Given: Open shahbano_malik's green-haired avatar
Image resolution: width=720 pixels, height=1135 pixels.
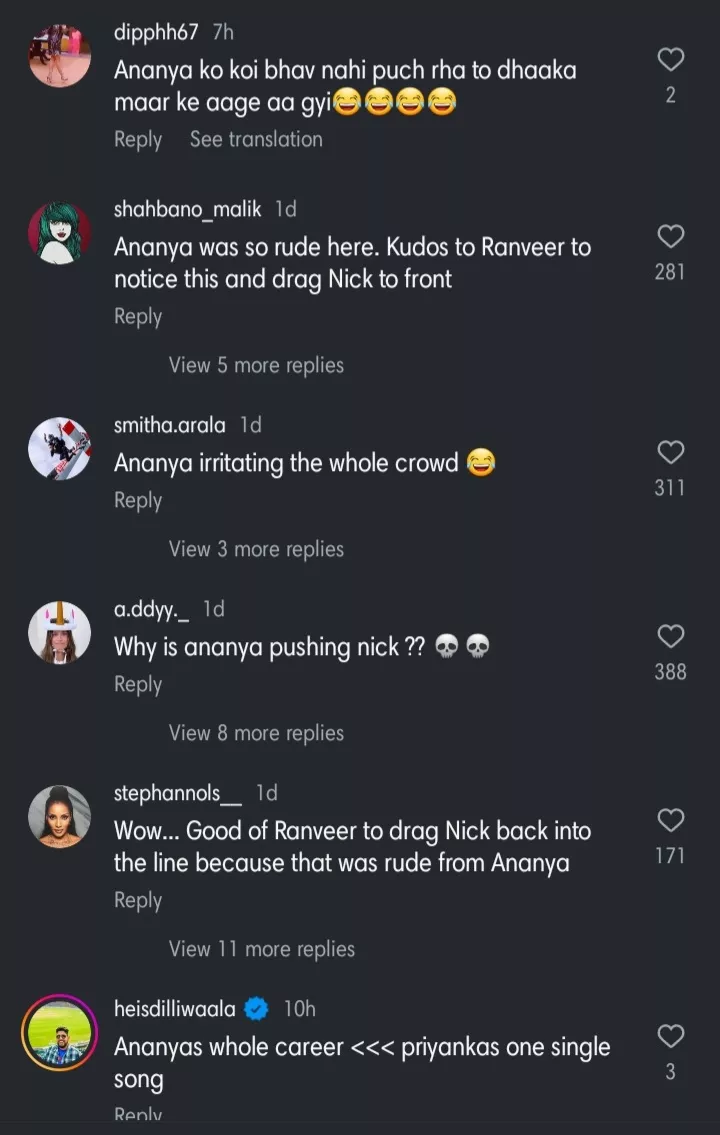Looking at the screenshot, I should (x=60, y=233).
